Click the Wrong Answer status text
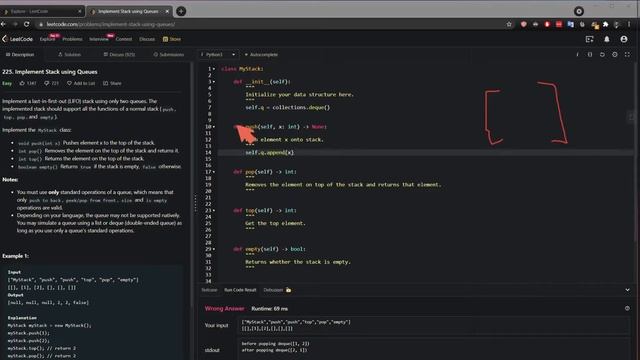 (224, 309)
